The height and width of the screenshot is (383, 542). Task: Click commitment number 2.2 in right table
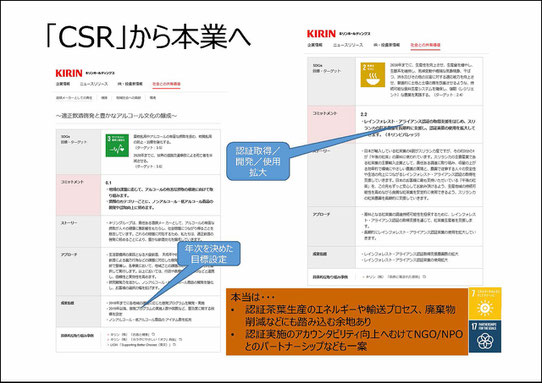tap(364, 114)
